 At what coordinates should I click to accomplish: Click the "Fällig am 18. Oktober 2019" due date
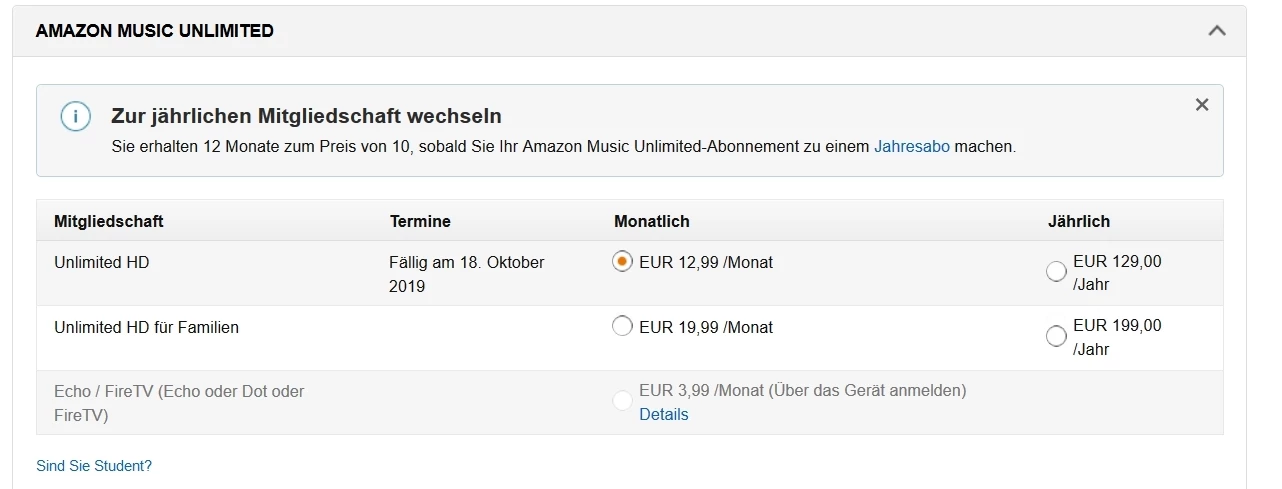pos(466,274)
